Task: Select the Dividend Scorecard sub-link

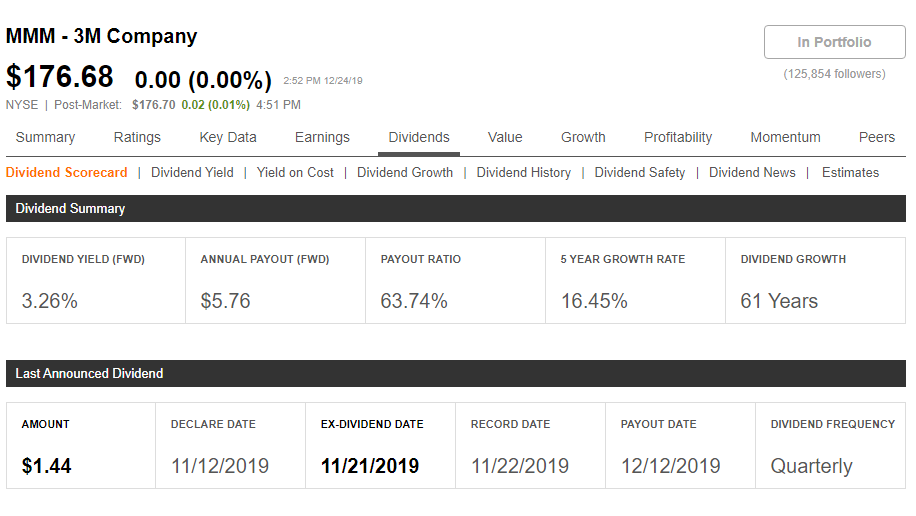Action: [67, 172]
